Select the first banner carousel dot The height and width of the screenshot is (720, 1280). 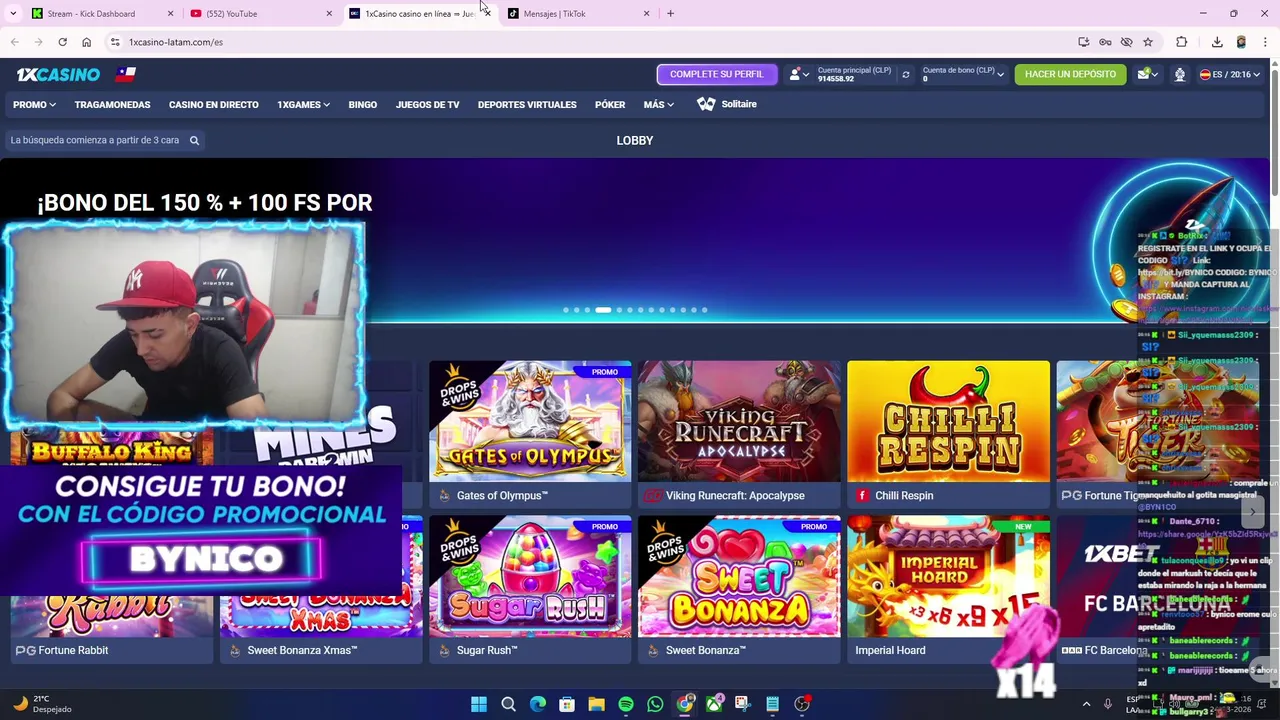pyautogui.click(x=565, y=310)
